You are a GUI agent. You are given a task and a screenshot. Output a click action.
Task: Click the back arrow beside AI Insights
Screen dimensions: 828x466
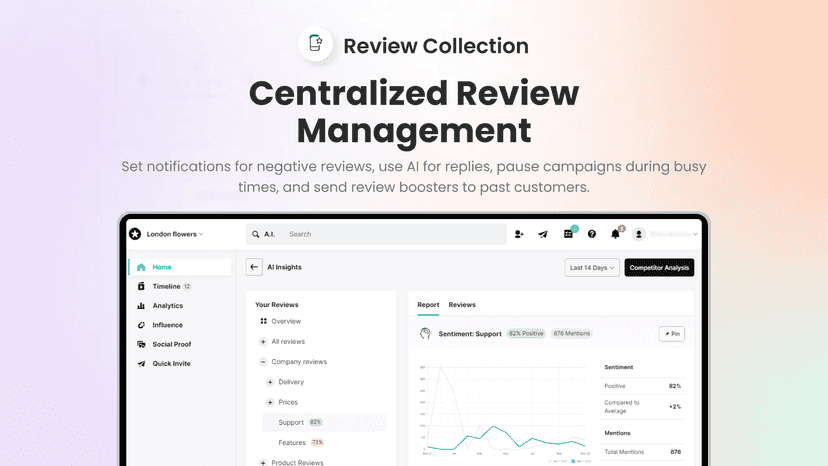[x=254, y=267]
